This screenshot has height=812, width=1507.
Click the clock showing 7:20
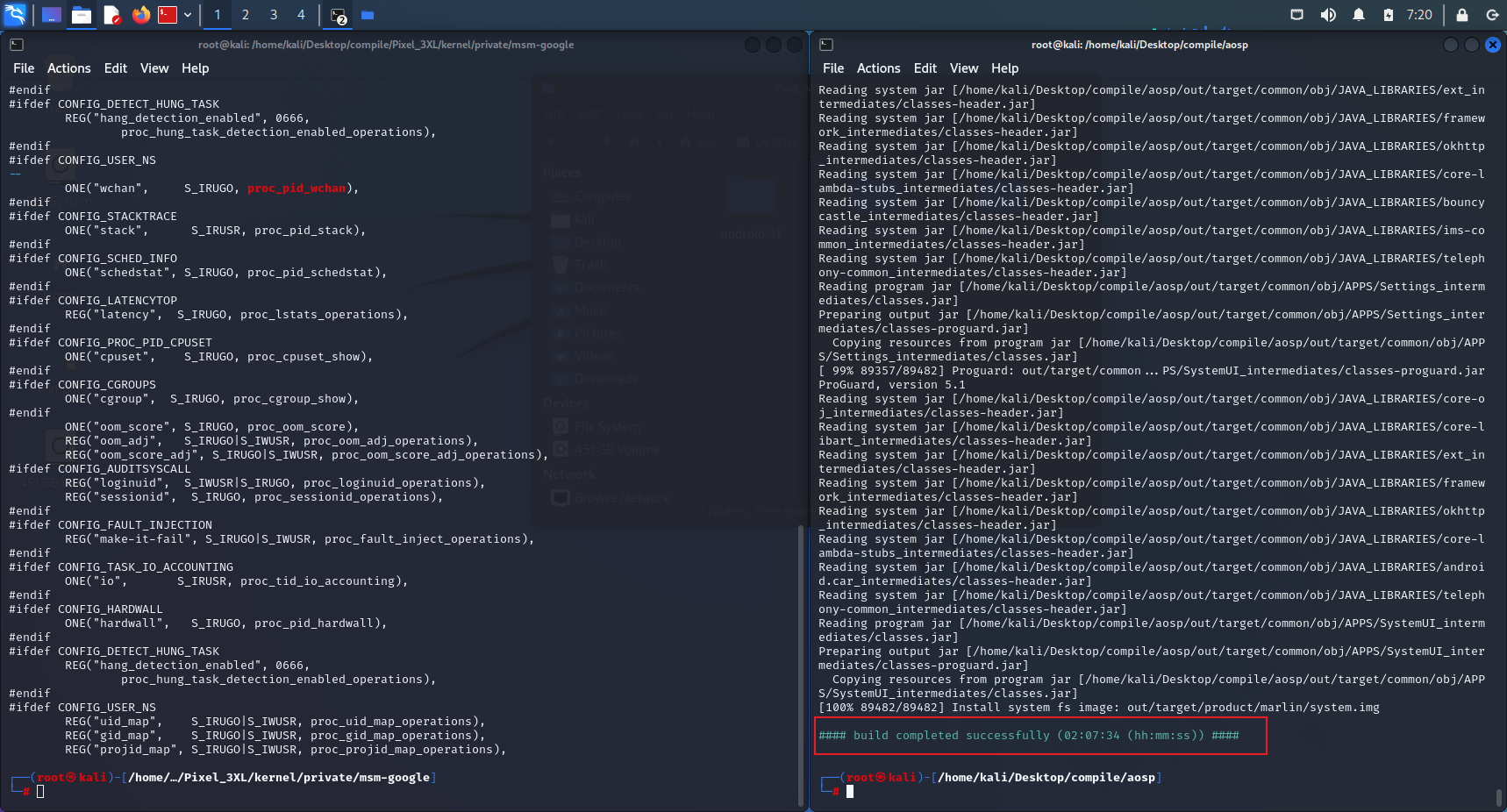1419,15
